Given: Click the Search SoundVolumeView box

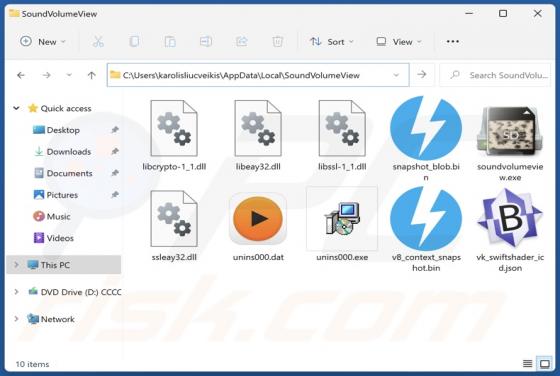Looking at the screenshot, I should 495,75.
